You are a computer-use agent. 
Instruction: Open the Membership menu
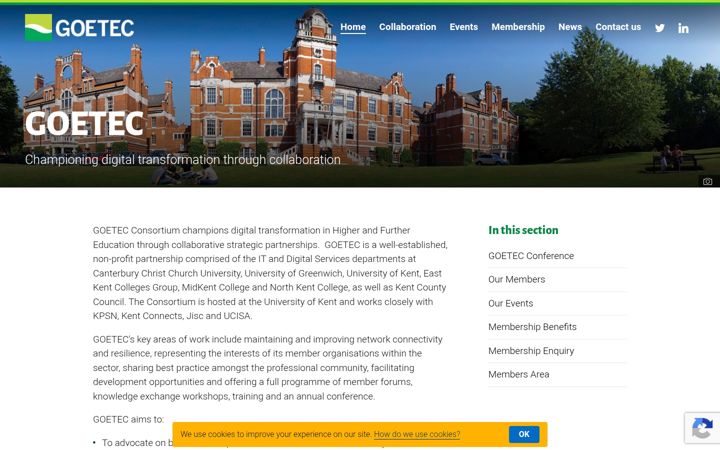518,27
